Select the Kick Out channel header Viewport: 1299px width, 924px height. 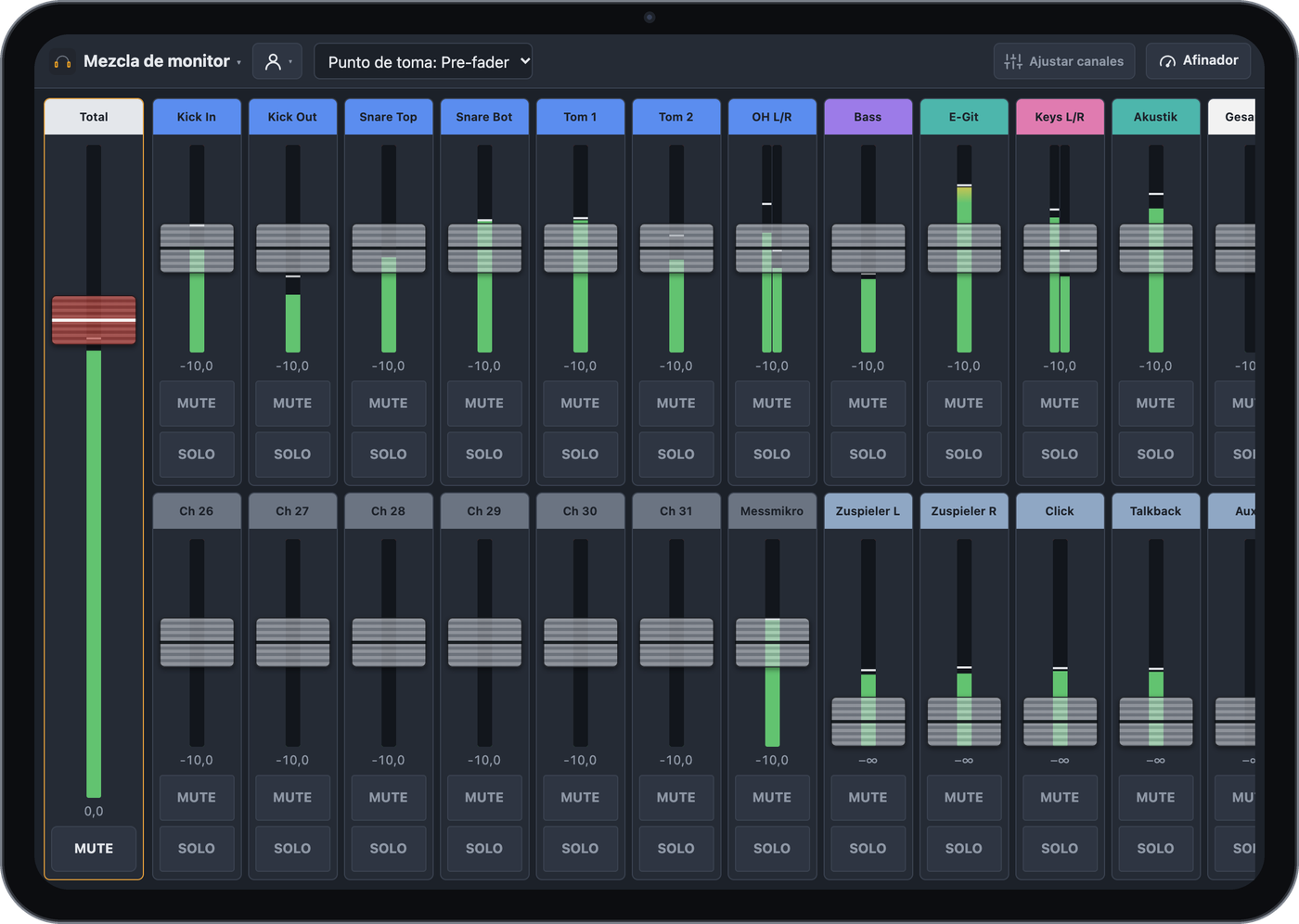(292, 117)
